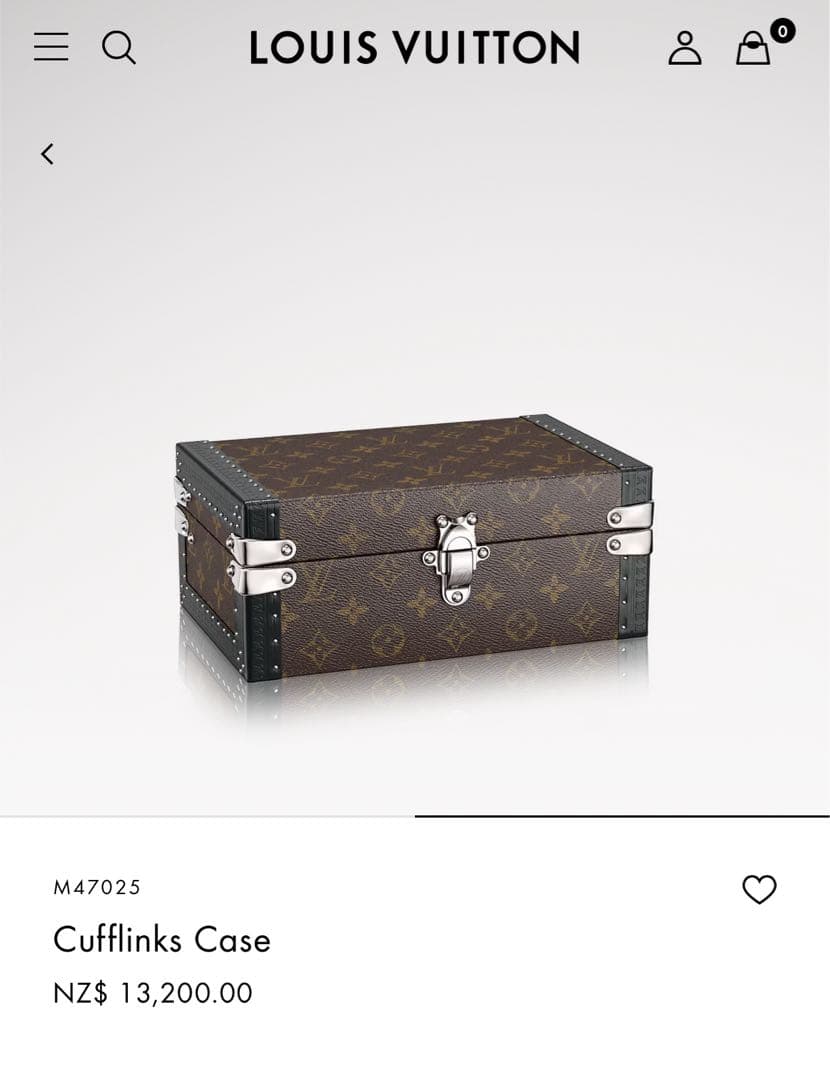The image size is (830, 1080).
Task: Open the shopping bag cart icon
Action: point(753,48)
